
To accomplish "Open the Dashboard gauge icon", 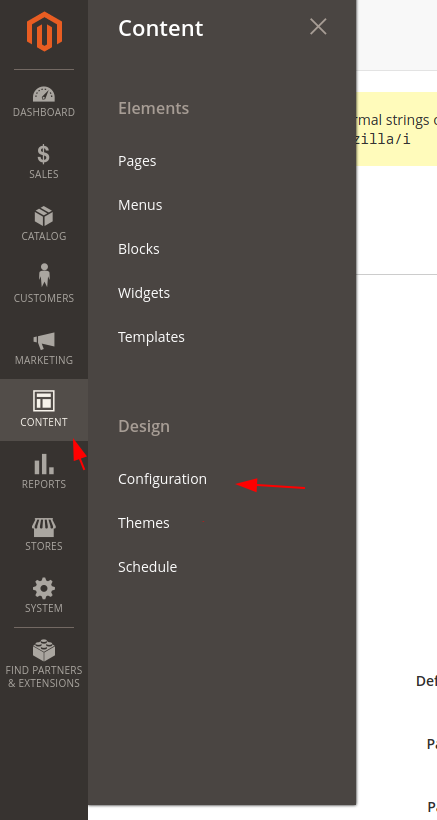I will tap(44, 94).
